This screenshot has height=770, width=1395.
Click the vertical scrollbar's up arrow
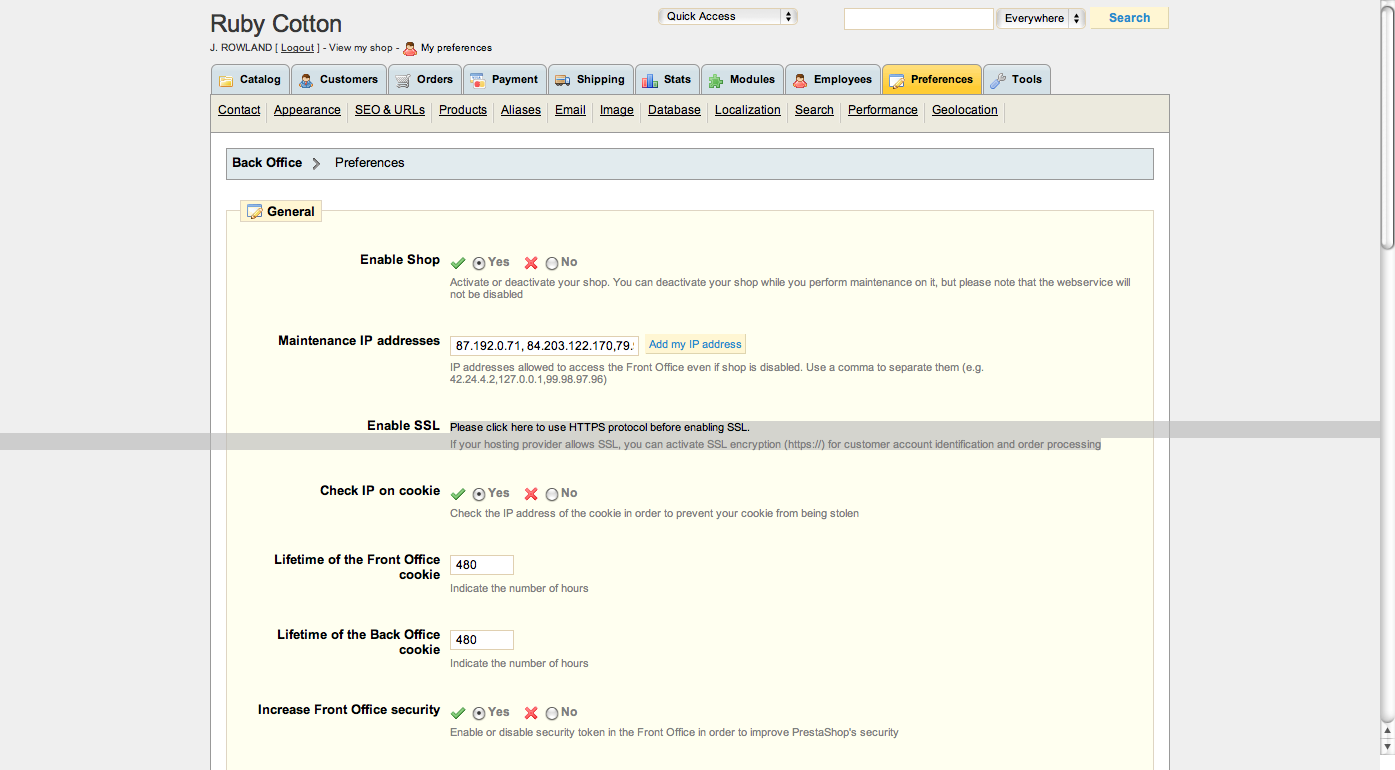(x=1387, y=731)
